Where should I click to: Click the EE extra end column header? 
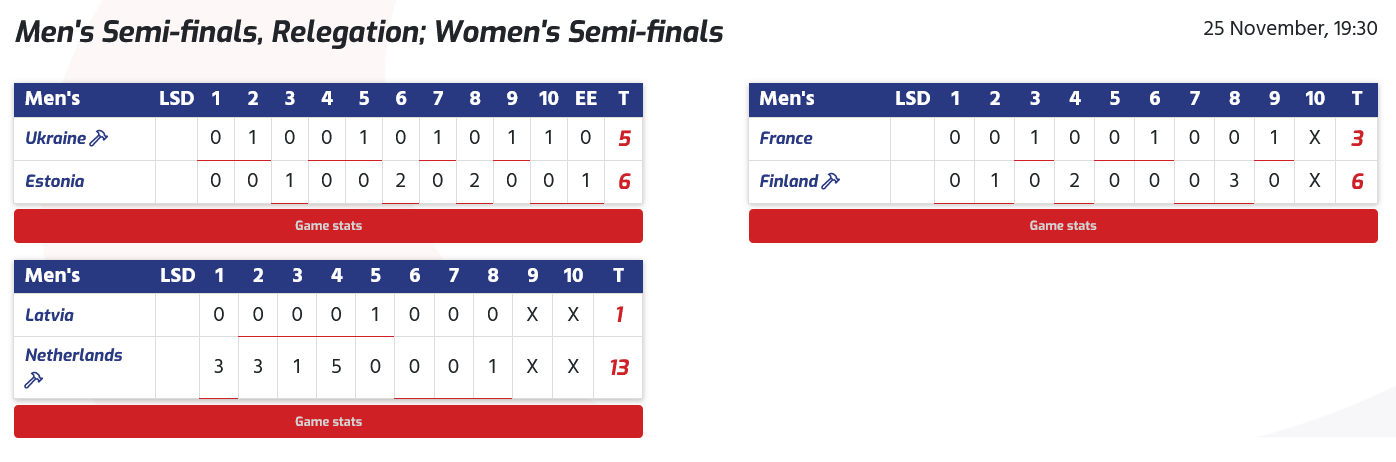click(x=586, y=98)
